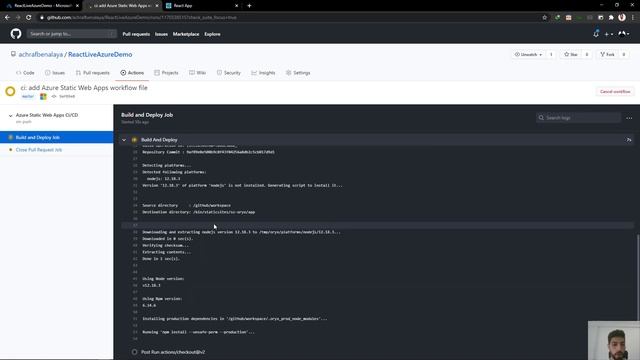Screen dimensions: 640x360
Task: Close the React App browser tab
Action: coord(236,6)
